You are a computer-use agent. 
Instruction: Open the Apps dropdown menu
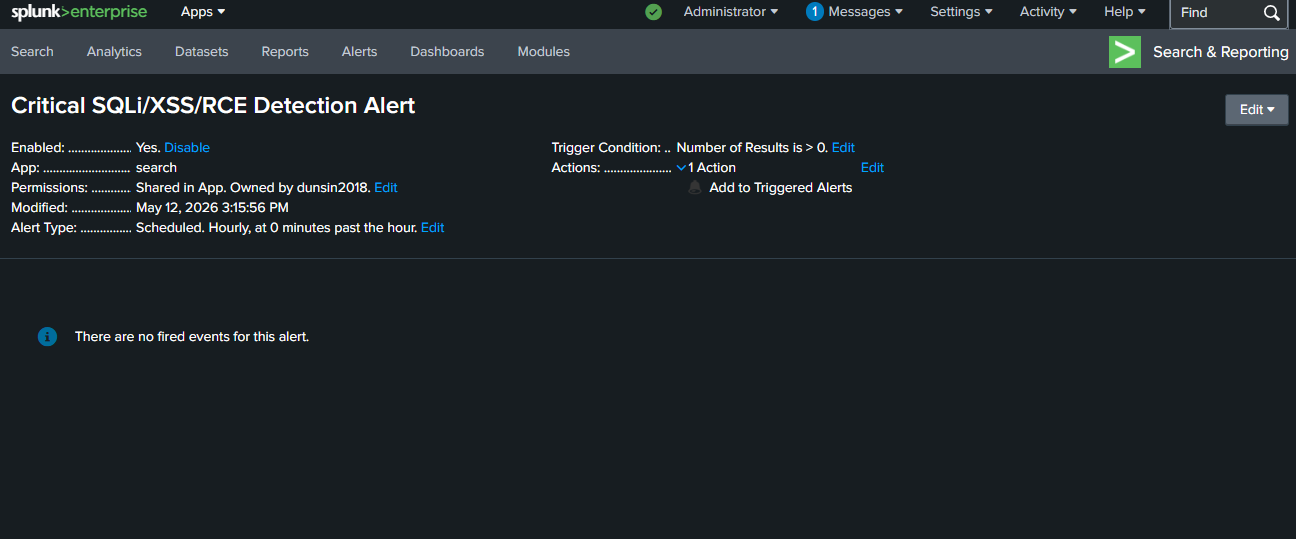[x=203, y=12]
